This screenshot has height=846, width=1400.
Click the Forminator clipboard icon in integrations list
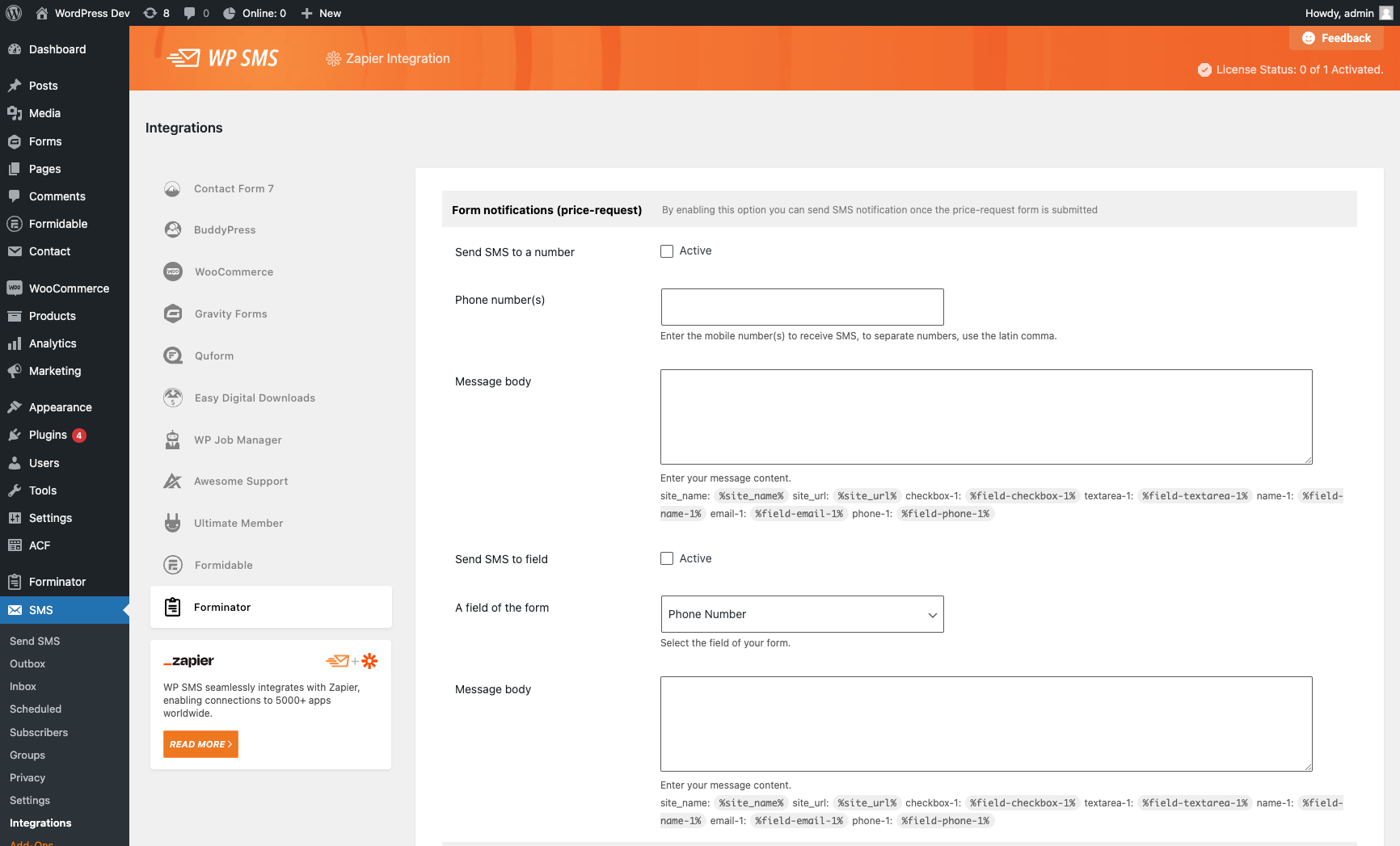coord(172,607)
